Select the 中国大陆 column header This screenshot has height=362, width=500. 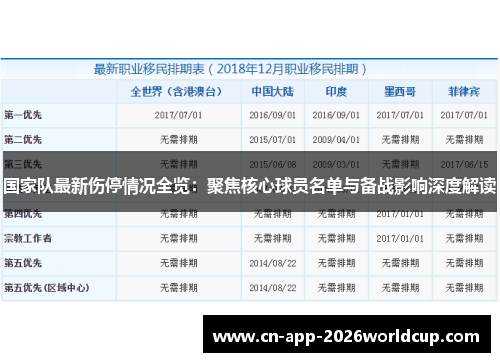tap(273, 91)
